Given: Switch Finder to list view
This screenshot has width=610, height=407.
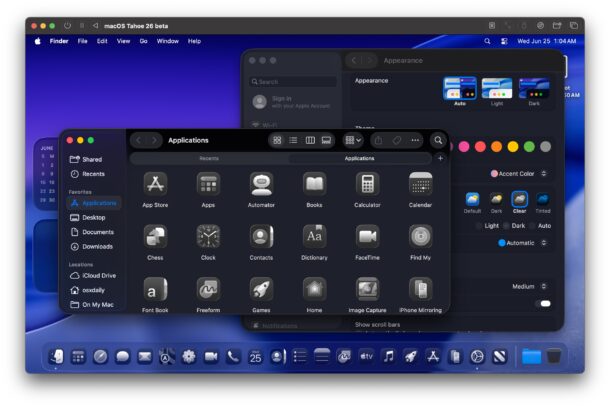Looking at the screenshot, I should (x=293, y=140).
